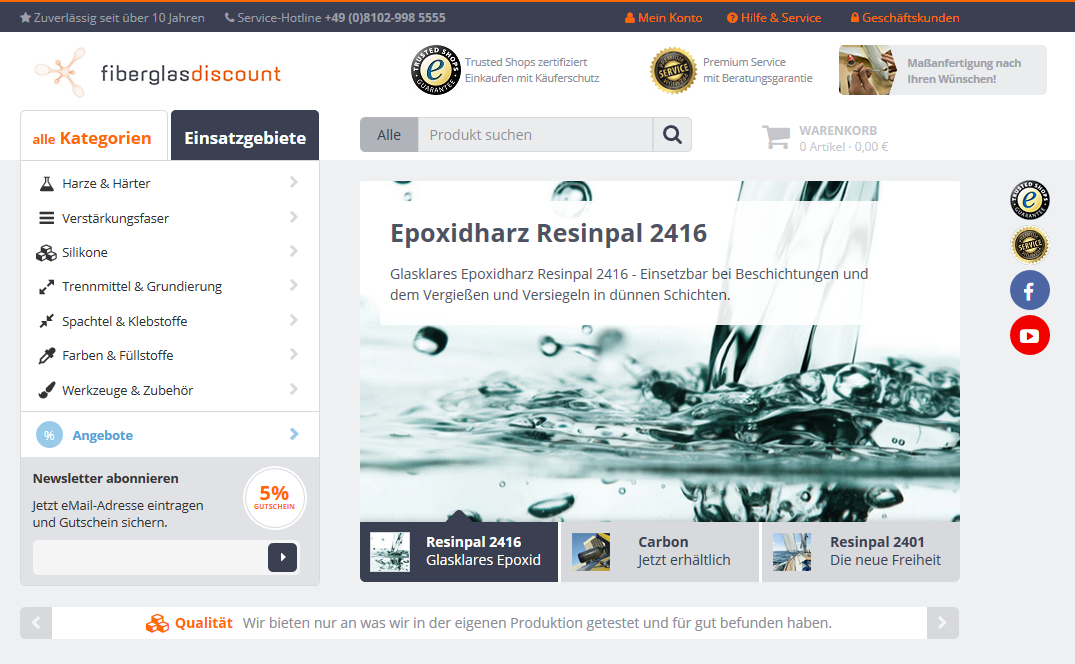Click the orange Qualität cubes icon
The height and width of the screenshot is (664, 1075).
pos(157,624)
